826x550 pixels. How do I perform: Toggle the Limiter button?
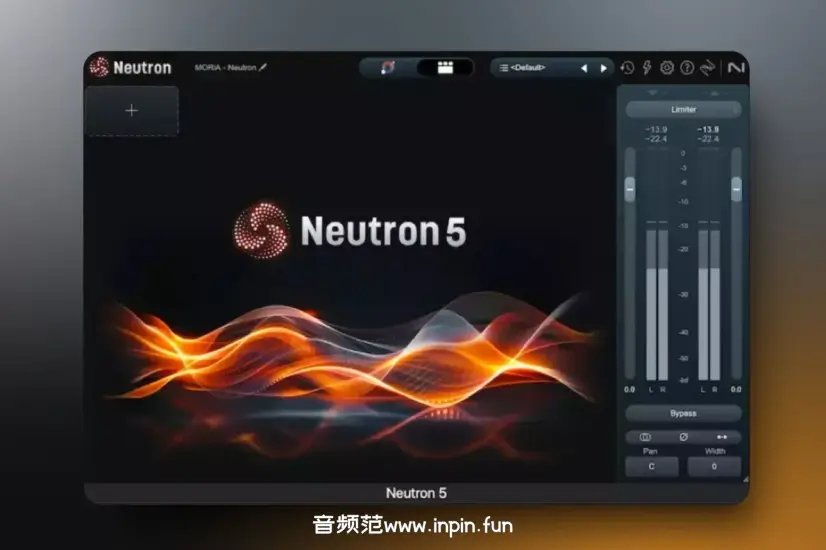tap(683, 109)
